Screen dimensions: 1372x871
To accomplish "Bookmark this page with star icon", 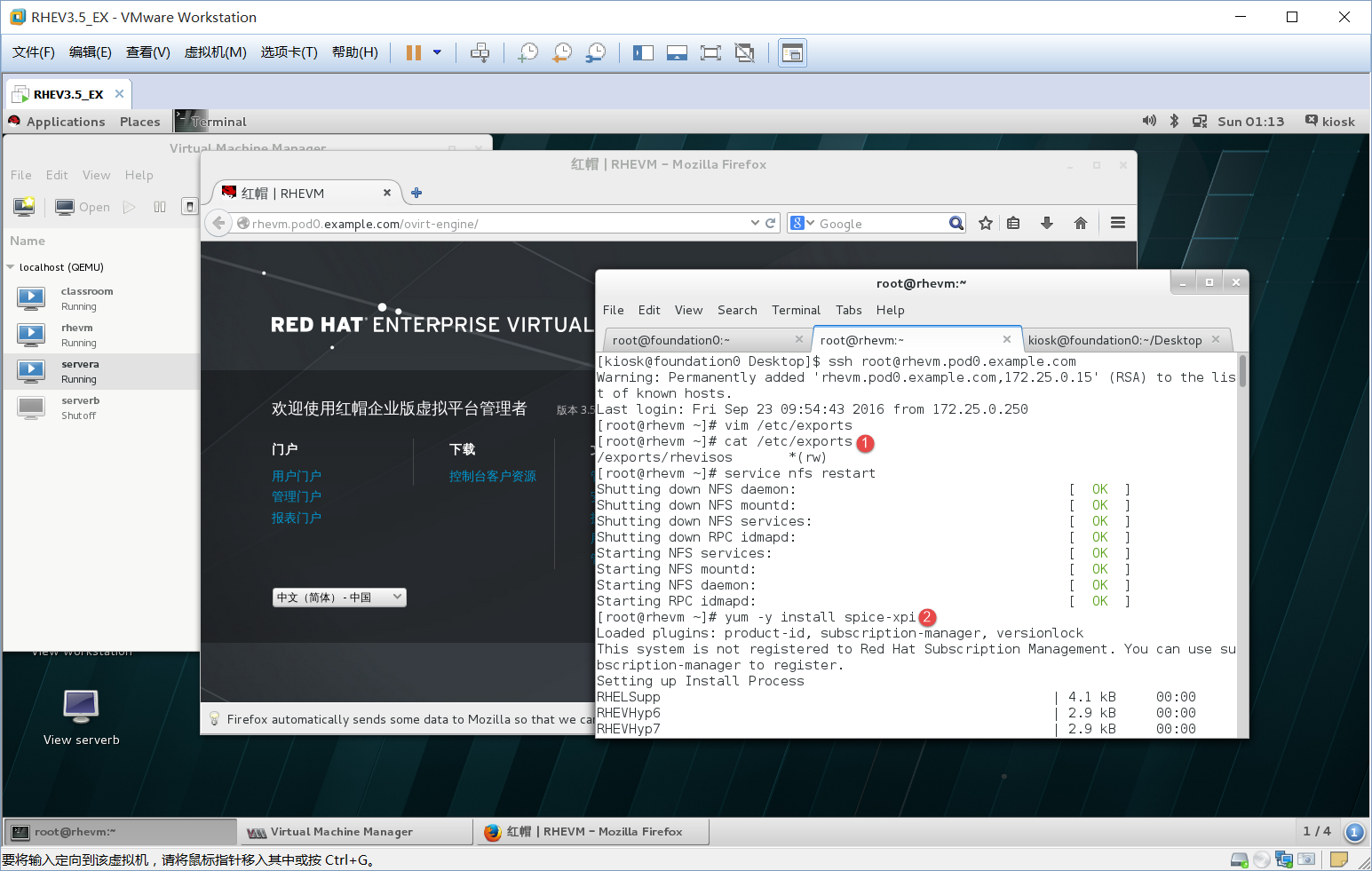I will 986,224.
